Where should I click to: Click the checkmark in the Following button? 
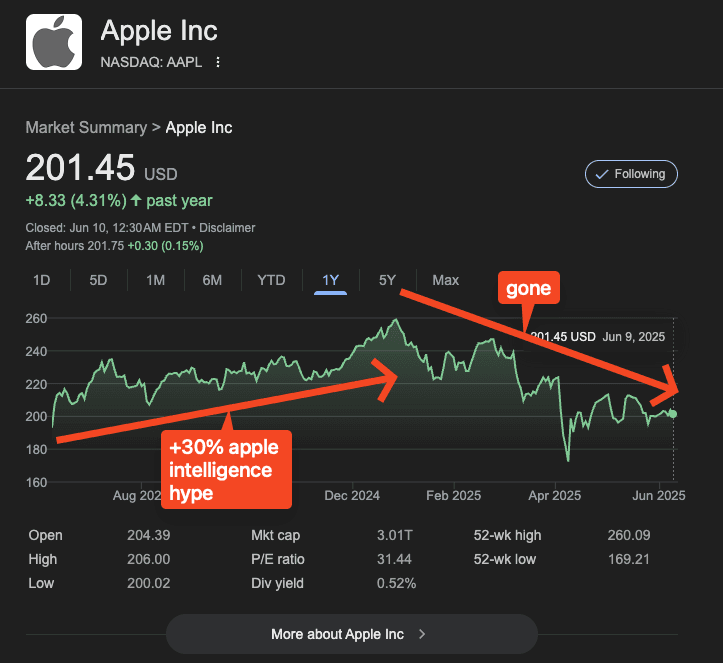point(601,174)
